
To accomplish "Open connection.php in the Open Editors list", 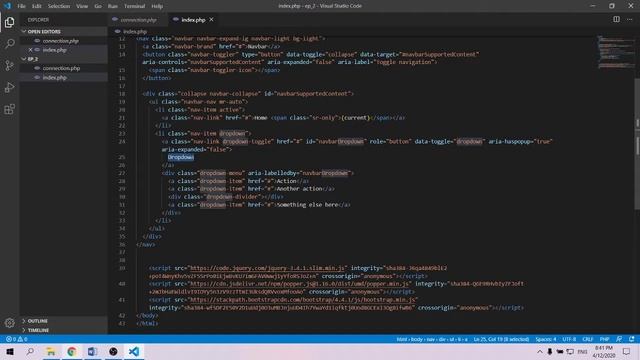I will (60, 41).
